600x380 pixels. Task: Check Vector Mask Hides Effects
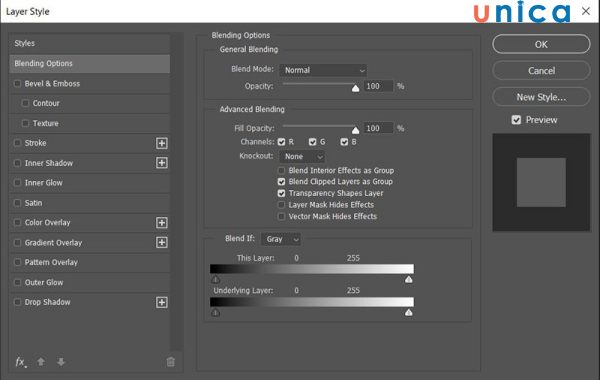pyautogui.click(x=281, y=216)
